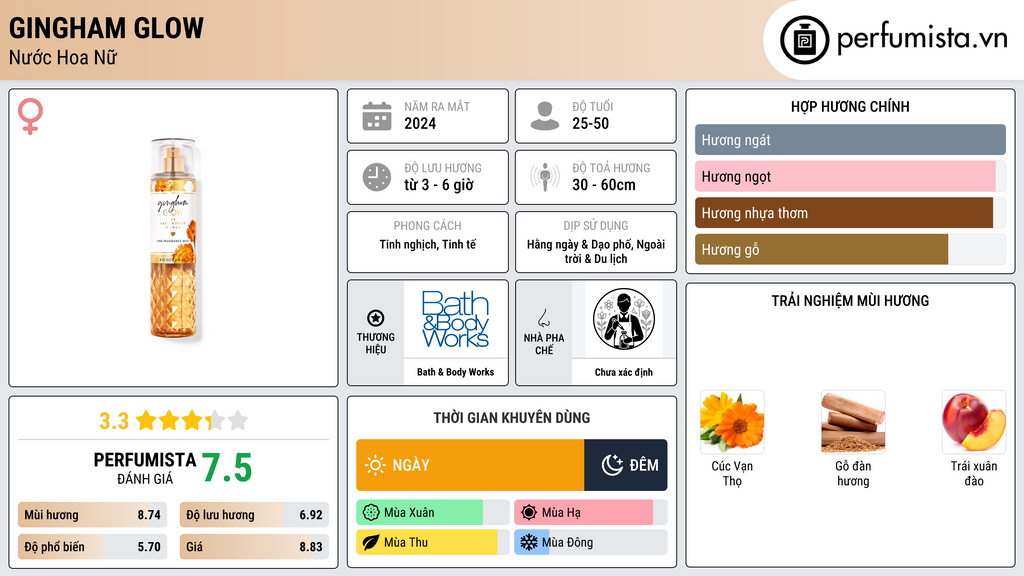Click the Hương ngát accord bar
Screen dimensions: 1024x576
pos(850,140)
